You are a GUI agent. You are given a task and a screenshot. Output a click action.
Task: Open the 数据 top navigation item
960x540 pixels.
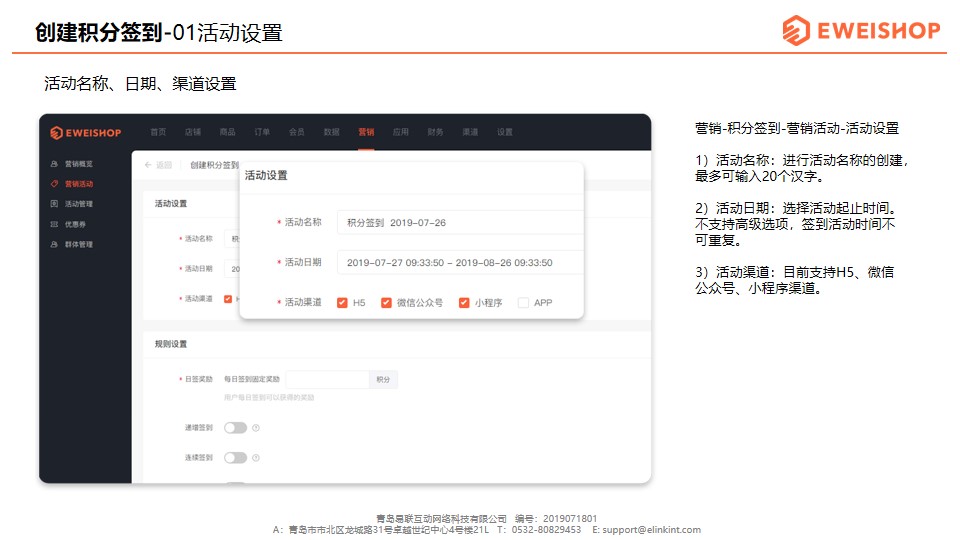pos(331,132)
